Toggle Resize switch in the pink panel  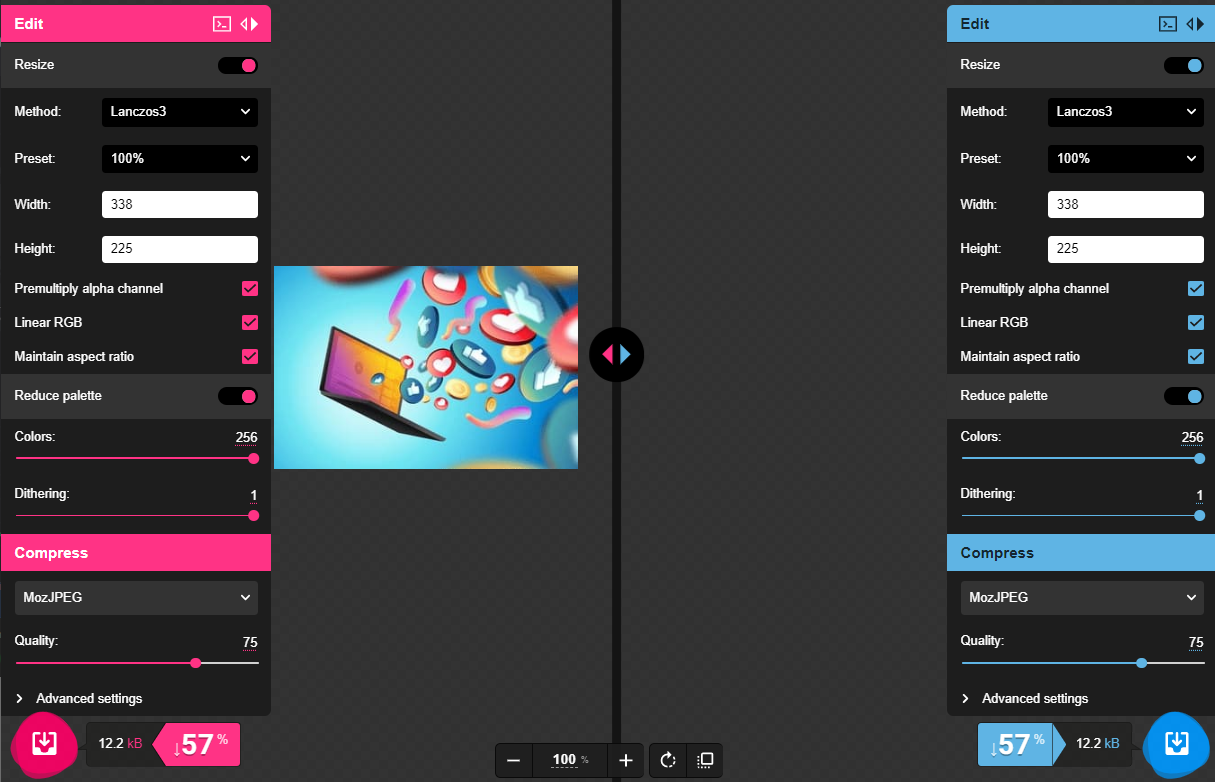[x=238, y=65]
